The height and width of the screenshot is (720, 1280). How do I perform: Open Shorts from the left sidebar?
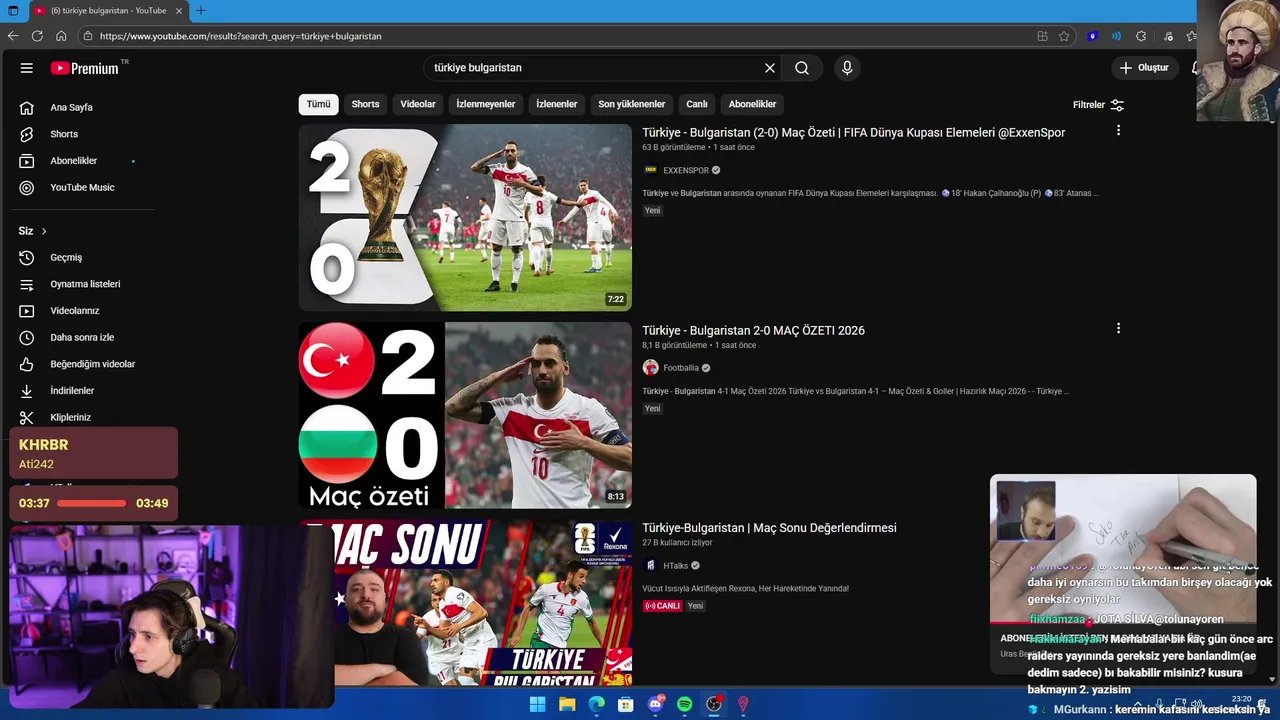click(64, 134)
